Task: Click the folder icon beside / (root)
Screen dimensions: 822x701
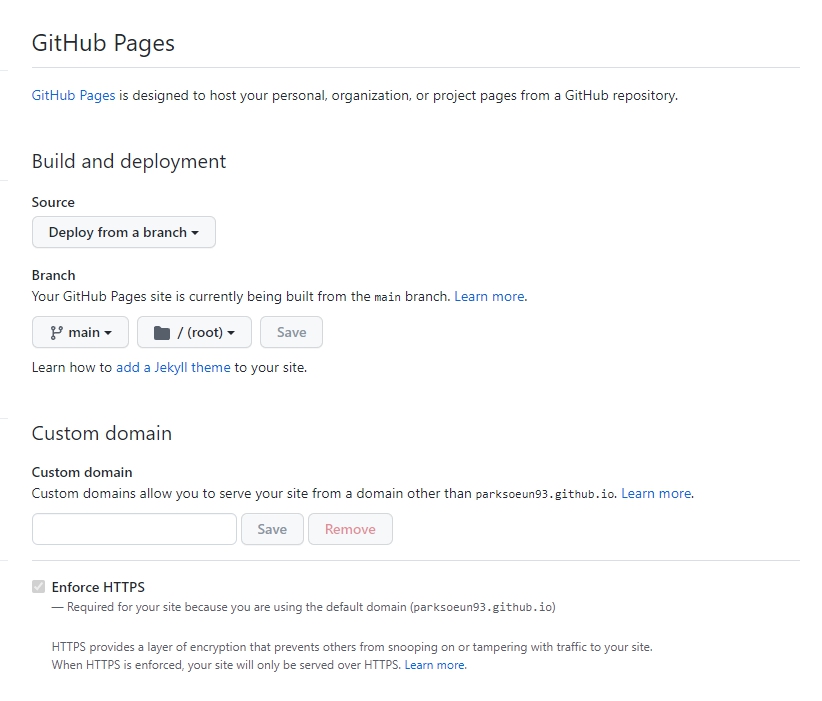Action: pyautogui.click(x=162, y=333)
